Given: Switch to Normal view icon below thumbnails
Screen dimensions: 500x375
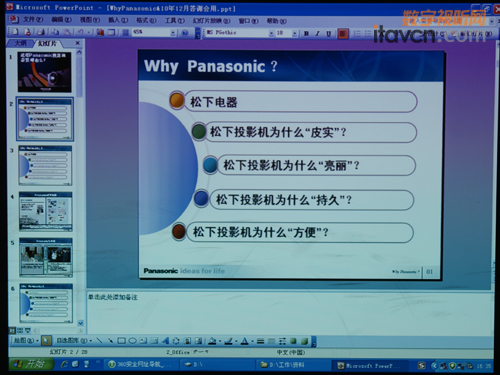Looking at the screenshot, I should [12, 330].
